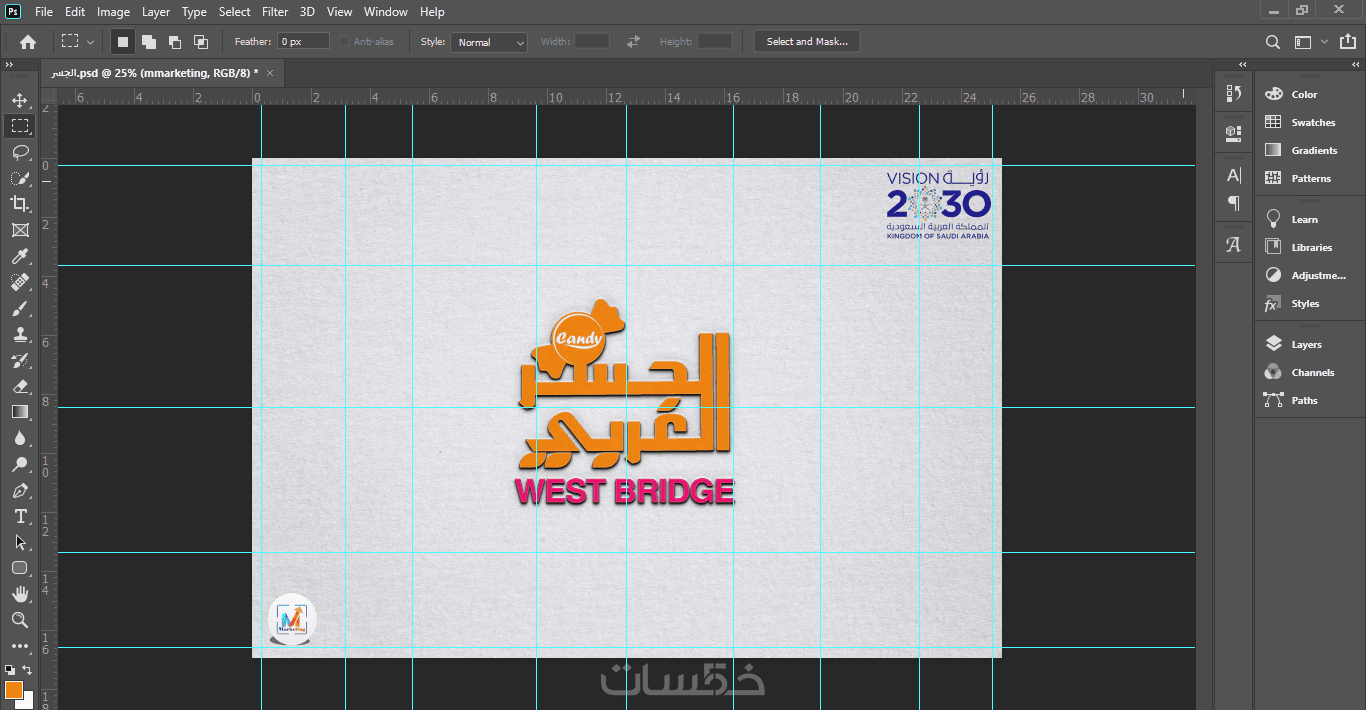Select the Rectangle shape tool
This screenshot has width=1366, height=710.
pyautogui.click(x=20, y=568)
